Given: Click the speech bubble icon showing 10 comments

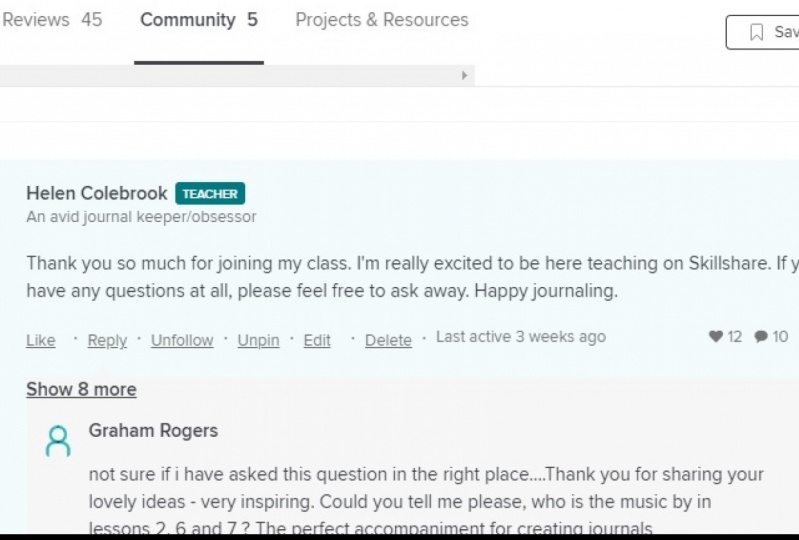Looking at the screenshot, I should [x=761, y=336].
